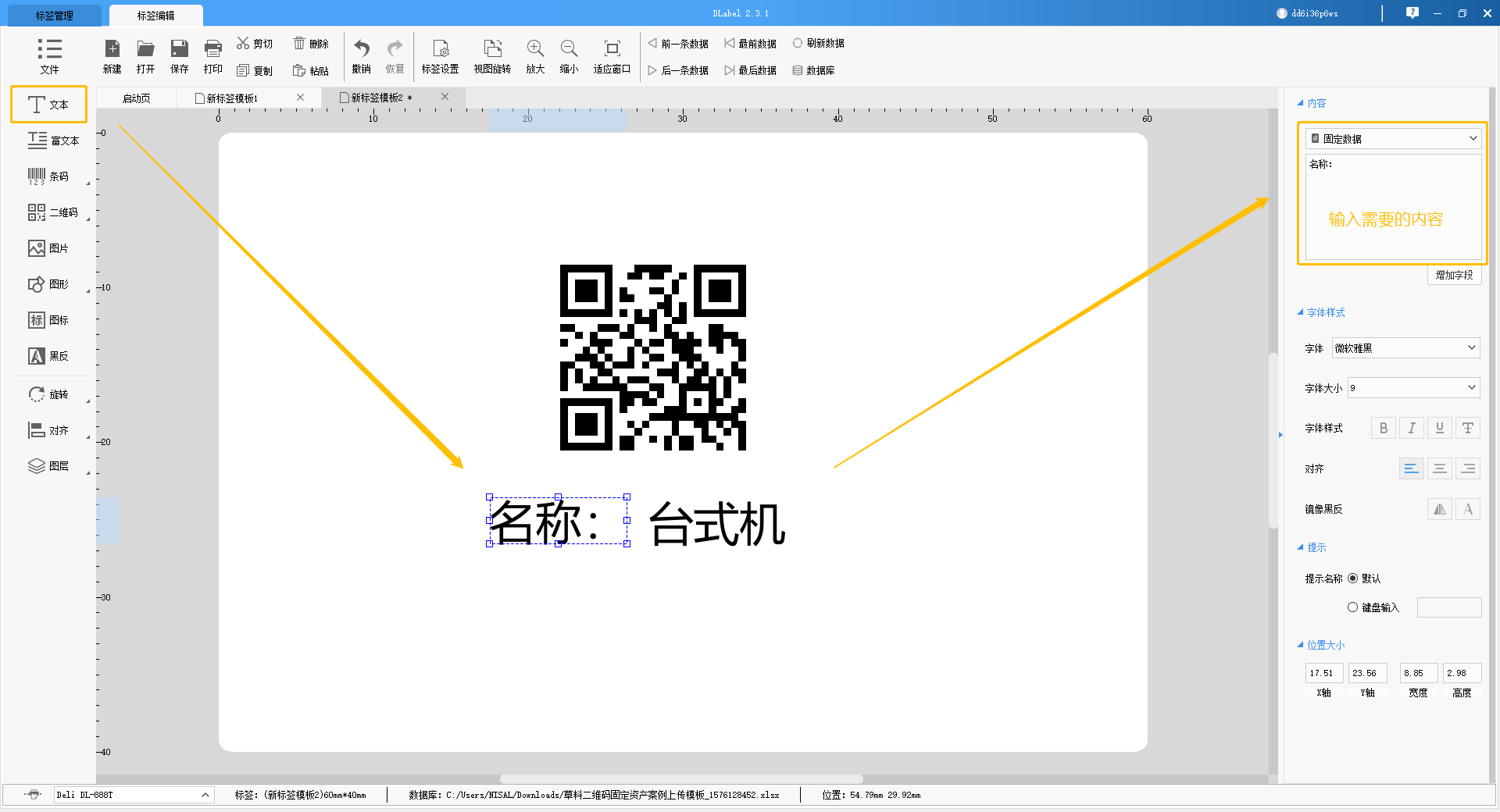Open the 字体大小 font size dropdown
This screenshot has width=1500, height=812.
click(x=1413, y=387)
